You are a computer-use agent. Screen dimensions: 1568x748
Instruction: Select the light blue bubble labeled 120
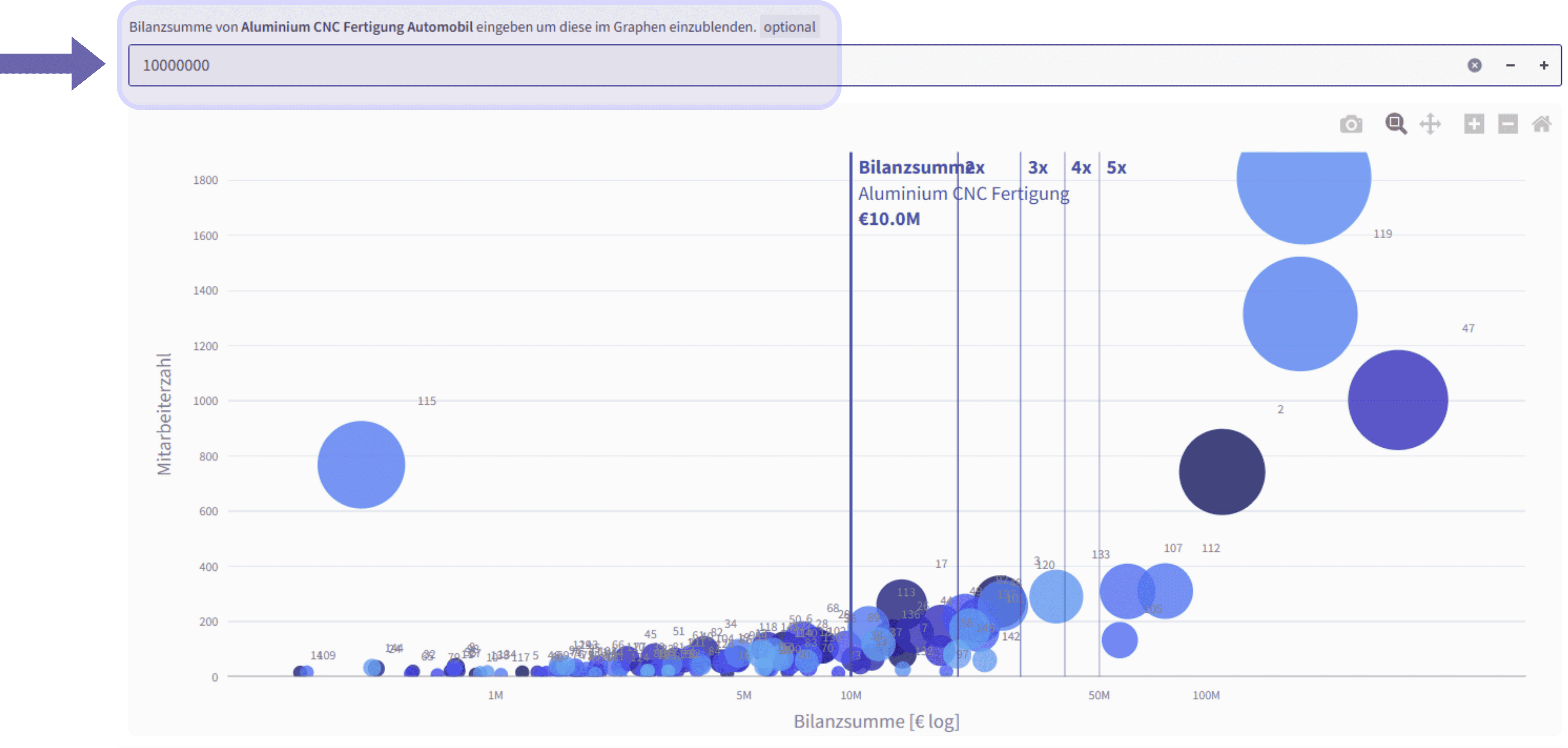tap(1056, 596)
